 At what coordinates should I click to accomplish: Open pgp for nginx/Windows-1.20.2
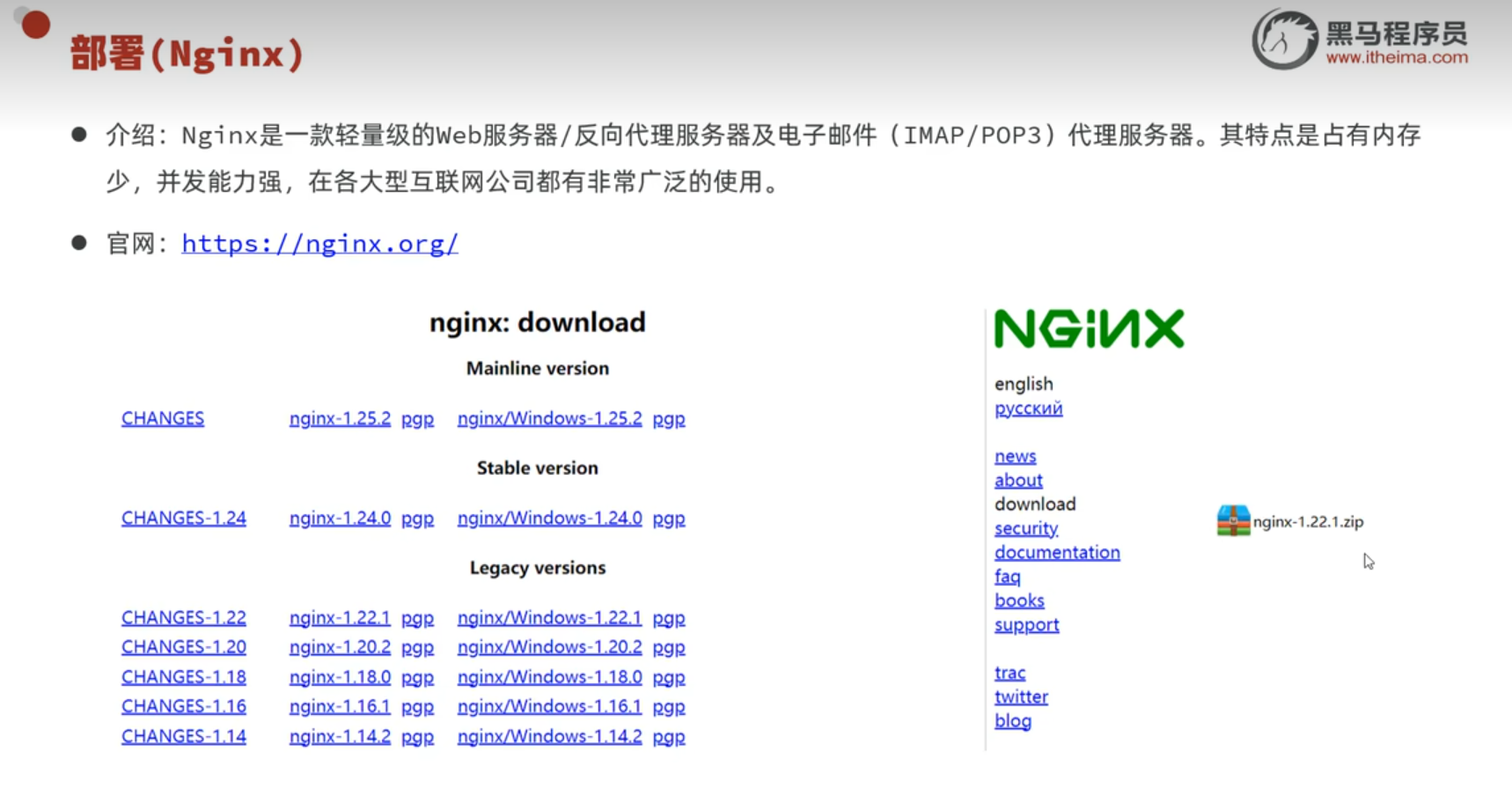[669, 648]
